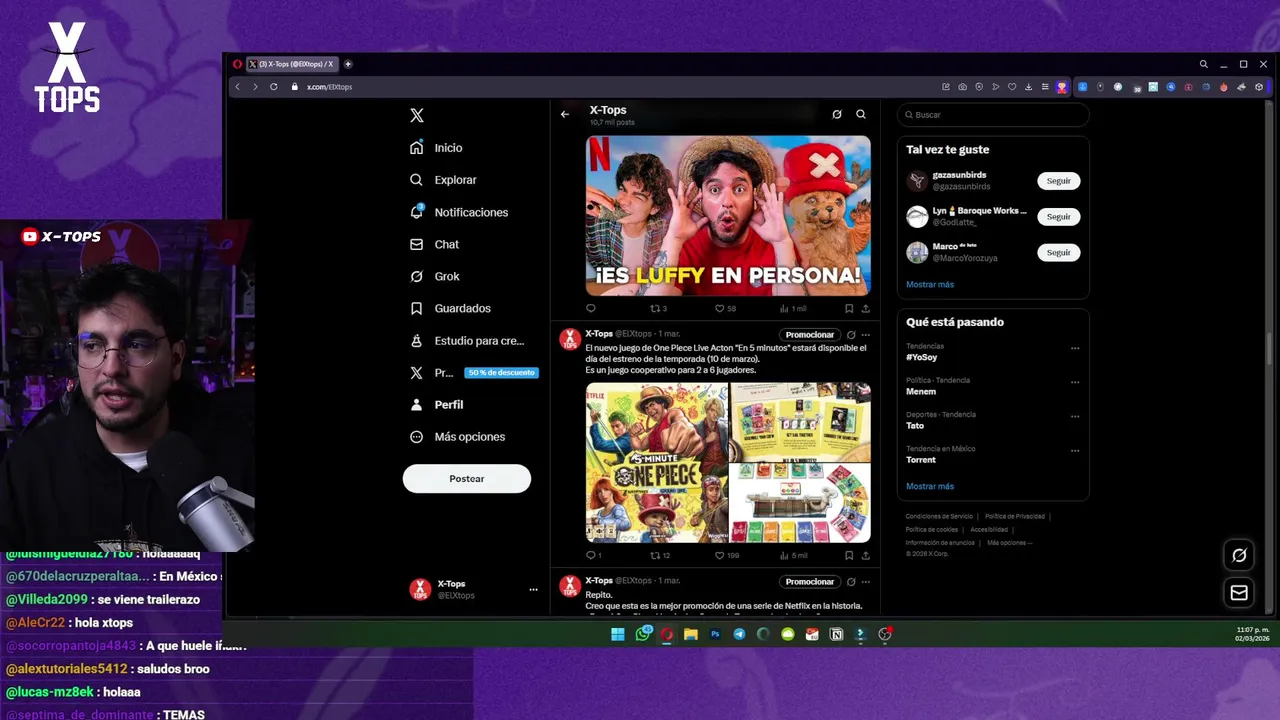The height and width of the screenshot is (720, 1280).
Task: Open the ¡ES LUFFY EN PERSONA! image
Action: [728, 215]
